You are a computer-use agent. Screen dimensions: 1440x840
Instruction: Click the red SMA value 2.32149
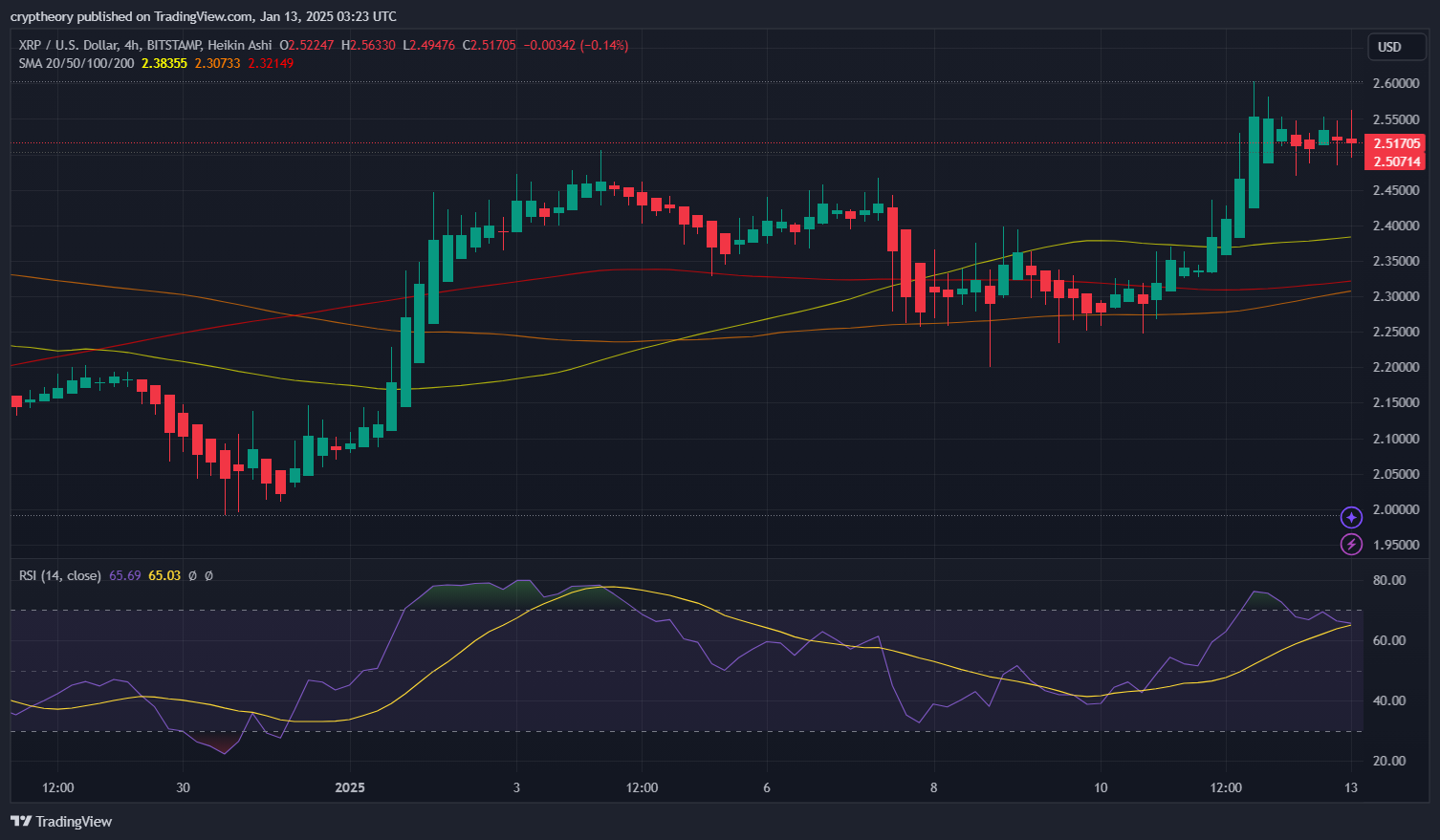272,63
